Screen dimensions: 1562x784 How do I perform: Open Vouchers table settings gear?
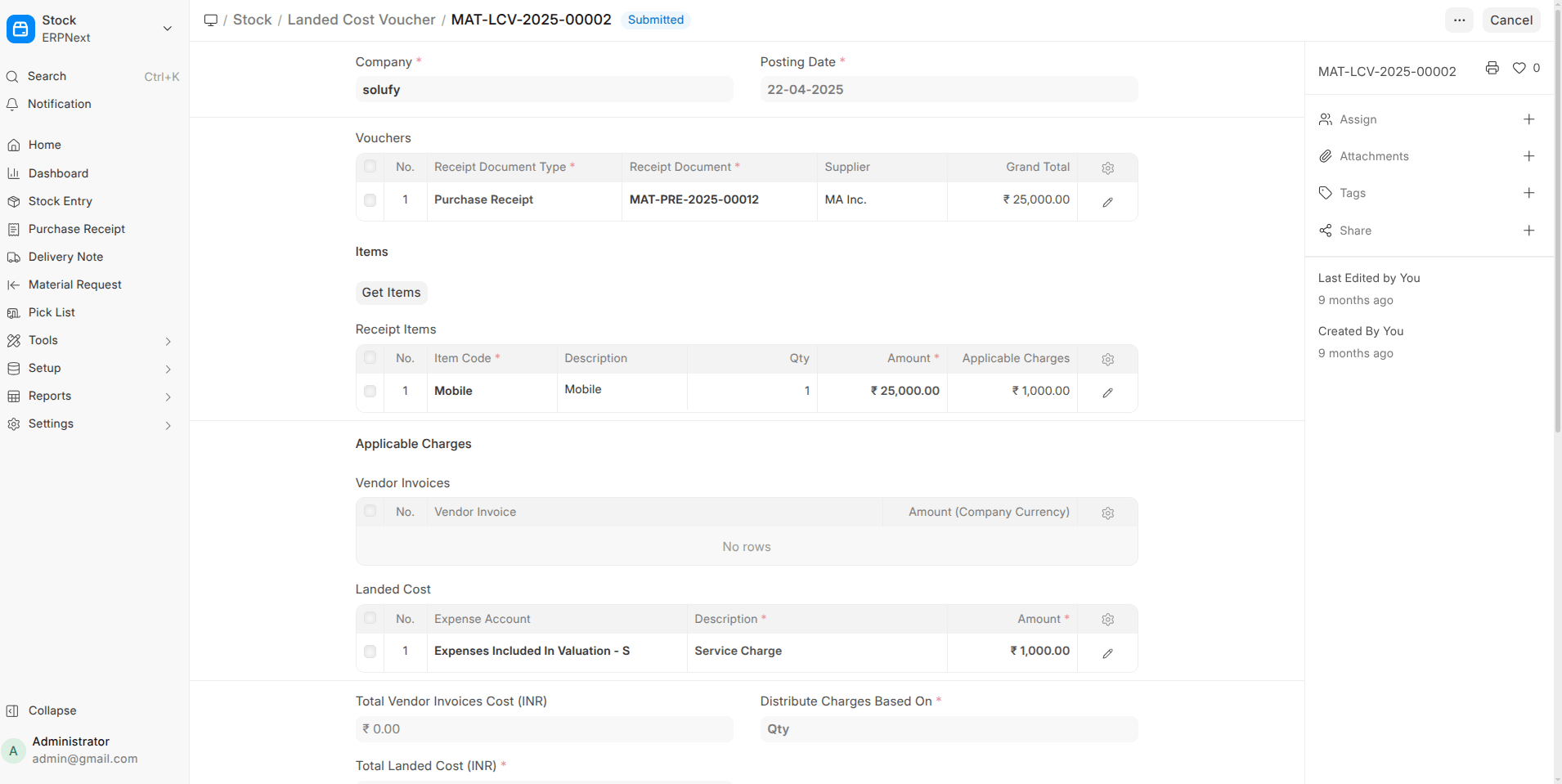pyautogui.click(x=1107, y=168)
